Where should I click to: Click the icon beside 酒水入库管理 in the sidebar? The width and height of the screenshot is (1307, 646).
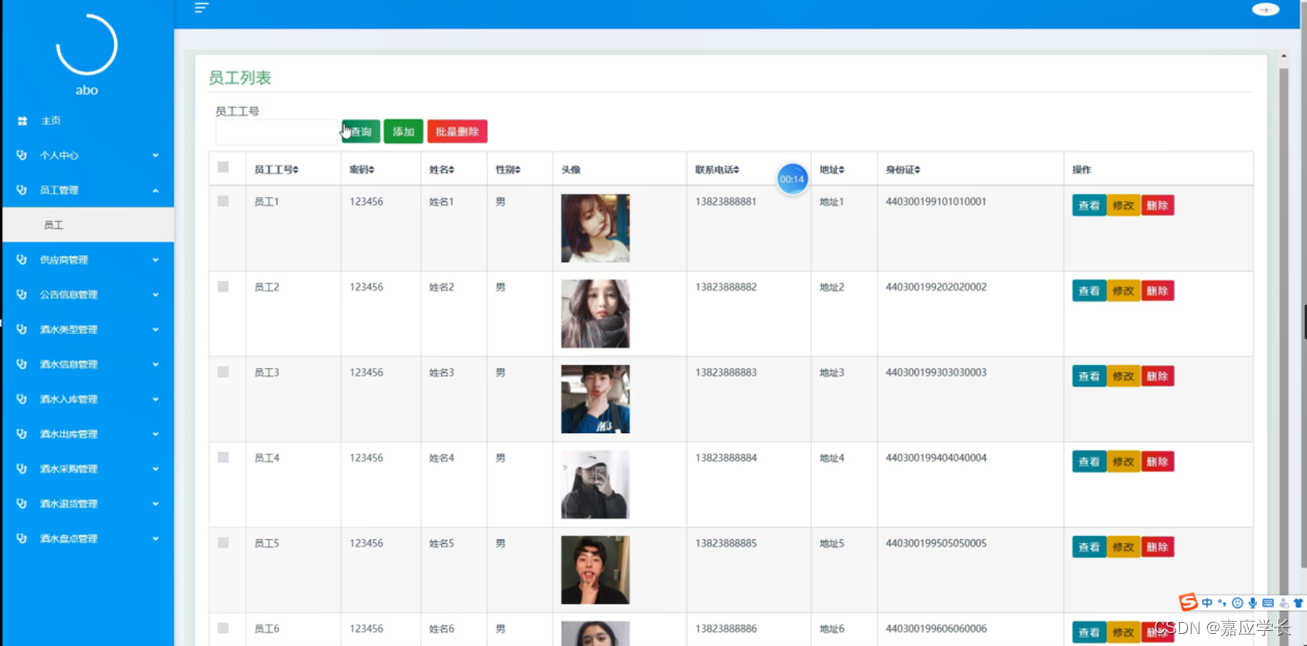[x=22, y=399]
